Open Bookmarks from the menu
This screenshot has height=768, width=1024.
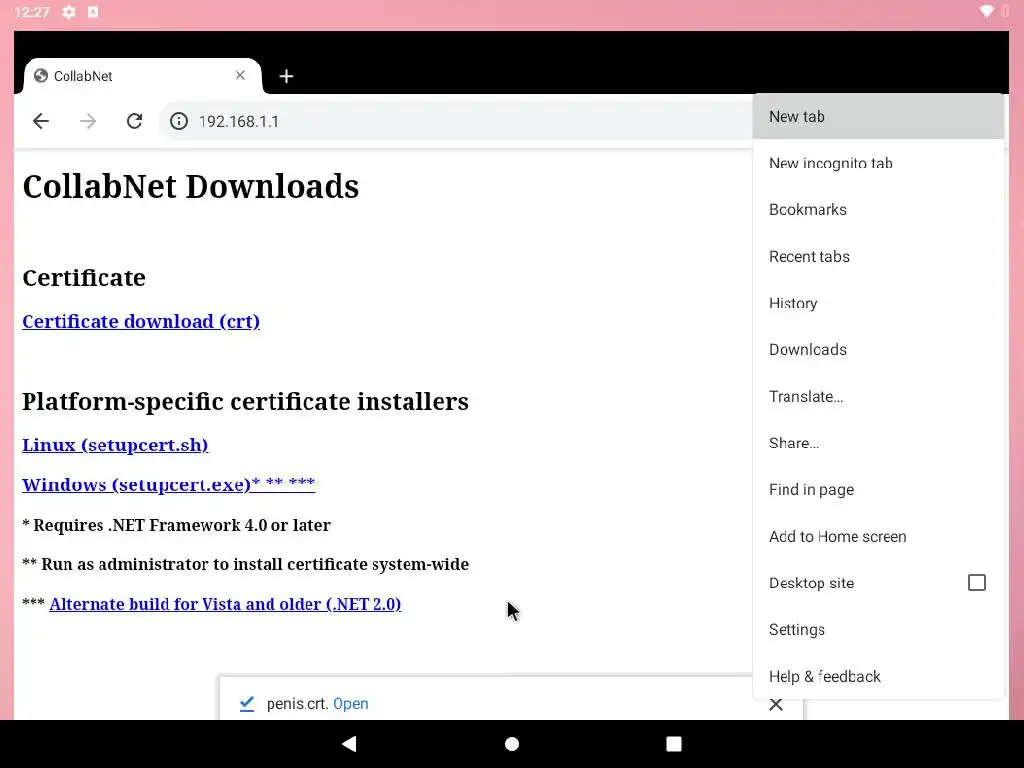(878, 210)
